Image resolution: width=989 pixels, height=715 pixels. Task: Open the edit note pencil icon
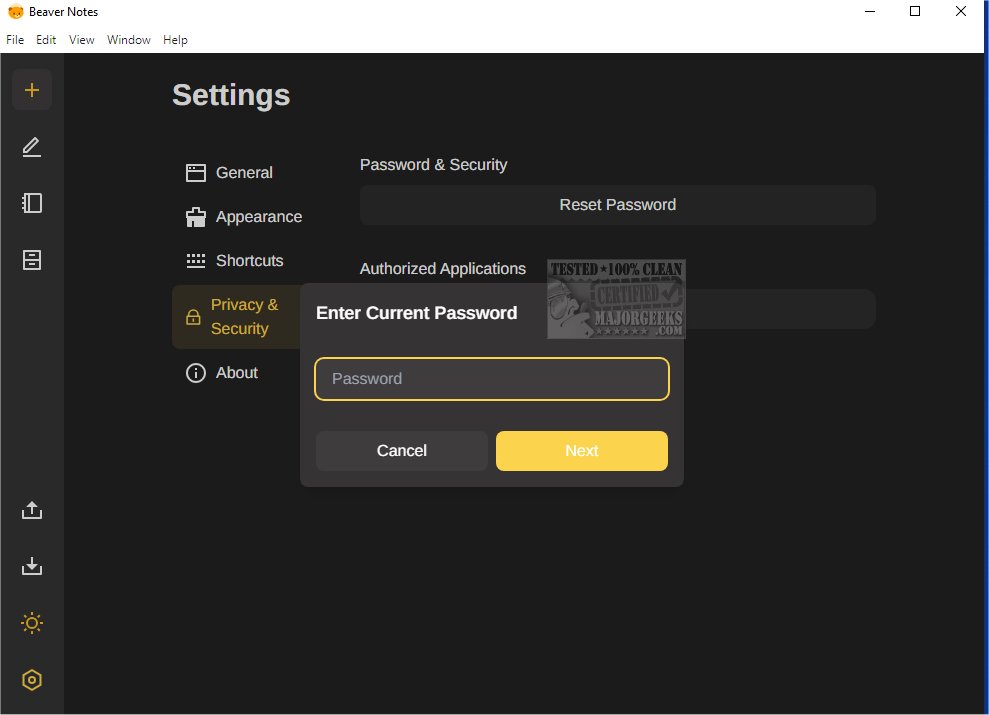(32, 148)
